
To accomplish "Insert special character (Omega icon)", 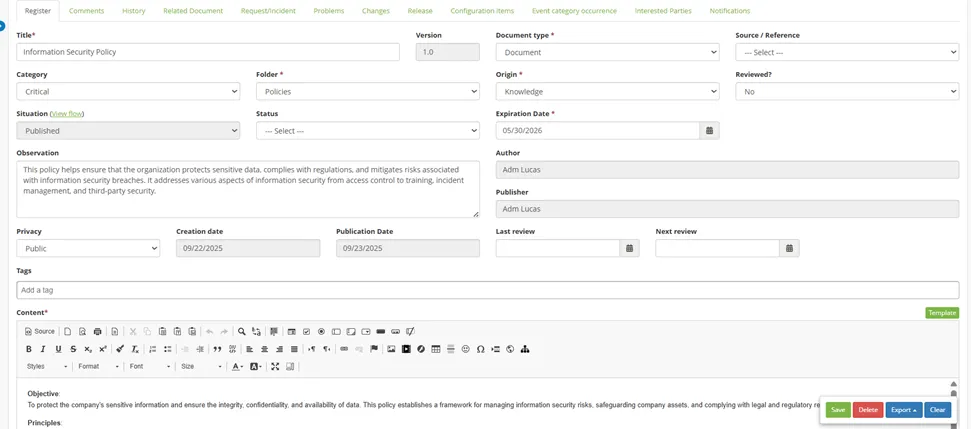I will coord(481,349).
